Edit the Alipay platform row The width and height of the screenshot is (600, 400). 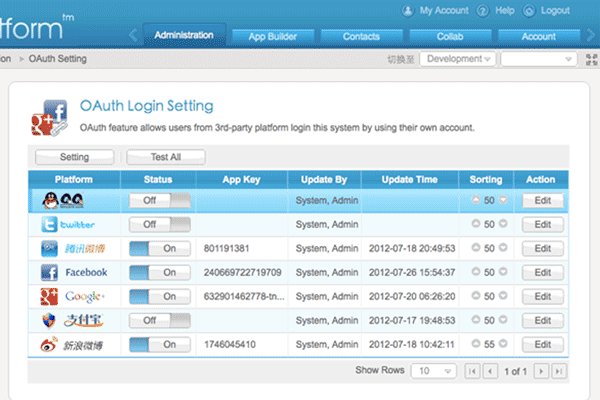543,321
